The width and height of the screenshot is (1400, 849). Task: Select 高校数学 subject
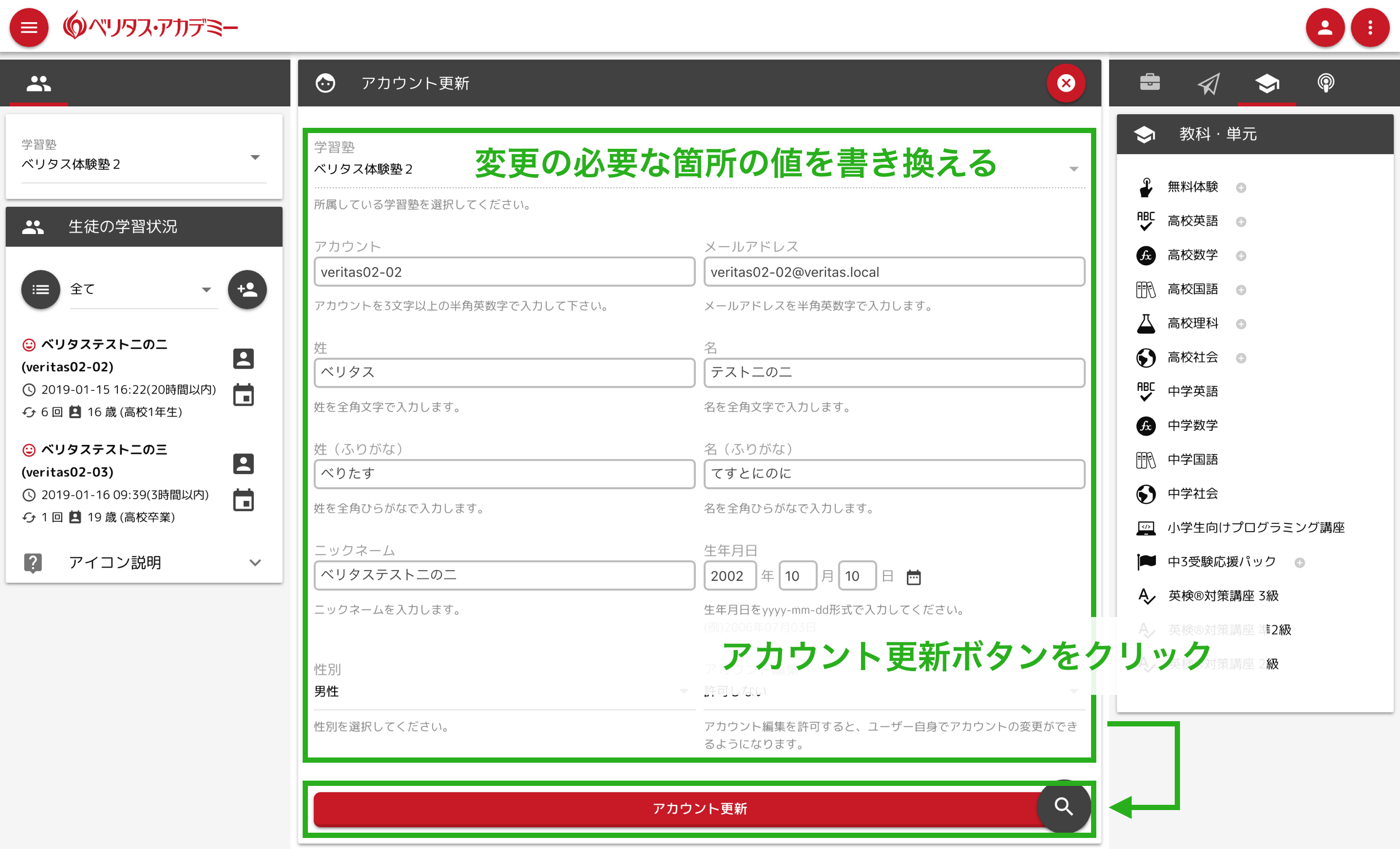point(1192,255)
